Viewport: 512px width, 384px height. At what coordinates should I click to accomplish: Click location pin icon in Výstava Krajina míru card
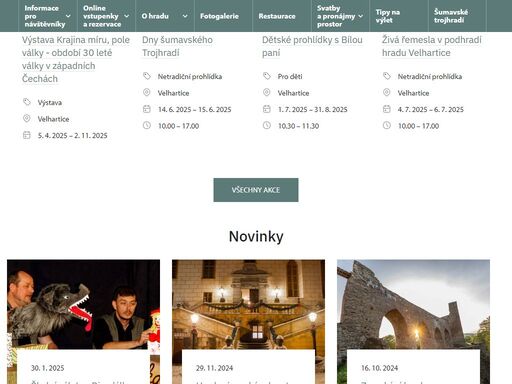(x=27, y=118)
